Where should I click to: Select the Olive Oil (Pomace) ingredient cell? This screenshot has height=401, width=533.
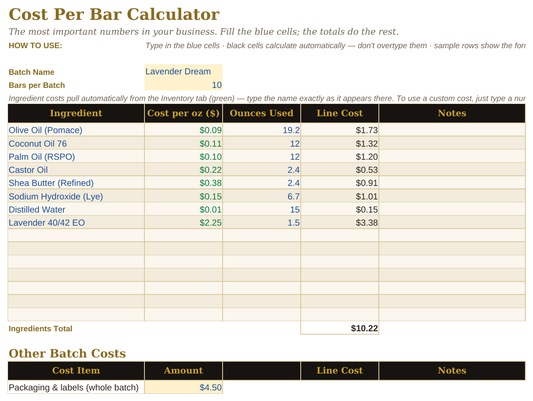(76, 130)
